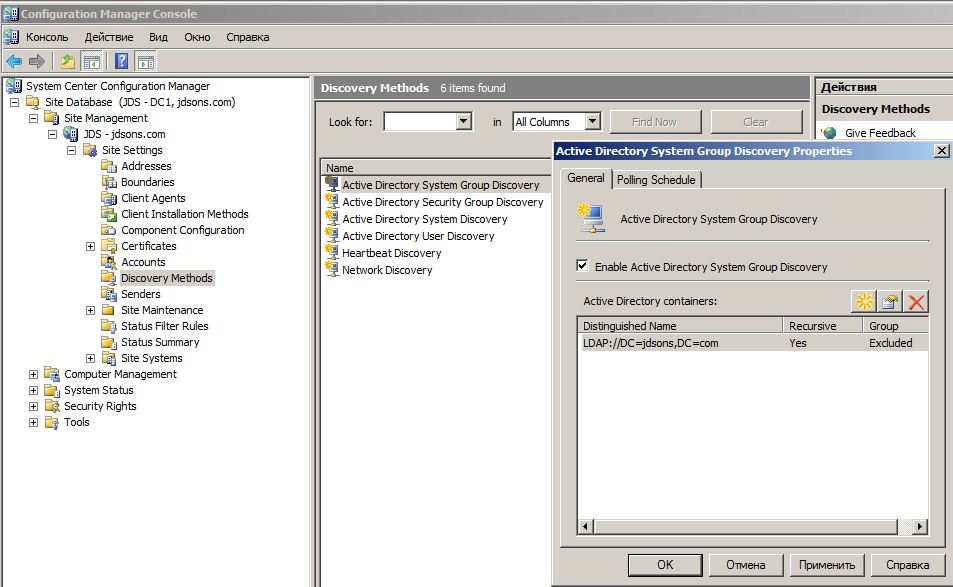Close the Discovery Properties dialog
Screen dimensions: 953x587
pyautogui.click(x=941, y=151)
